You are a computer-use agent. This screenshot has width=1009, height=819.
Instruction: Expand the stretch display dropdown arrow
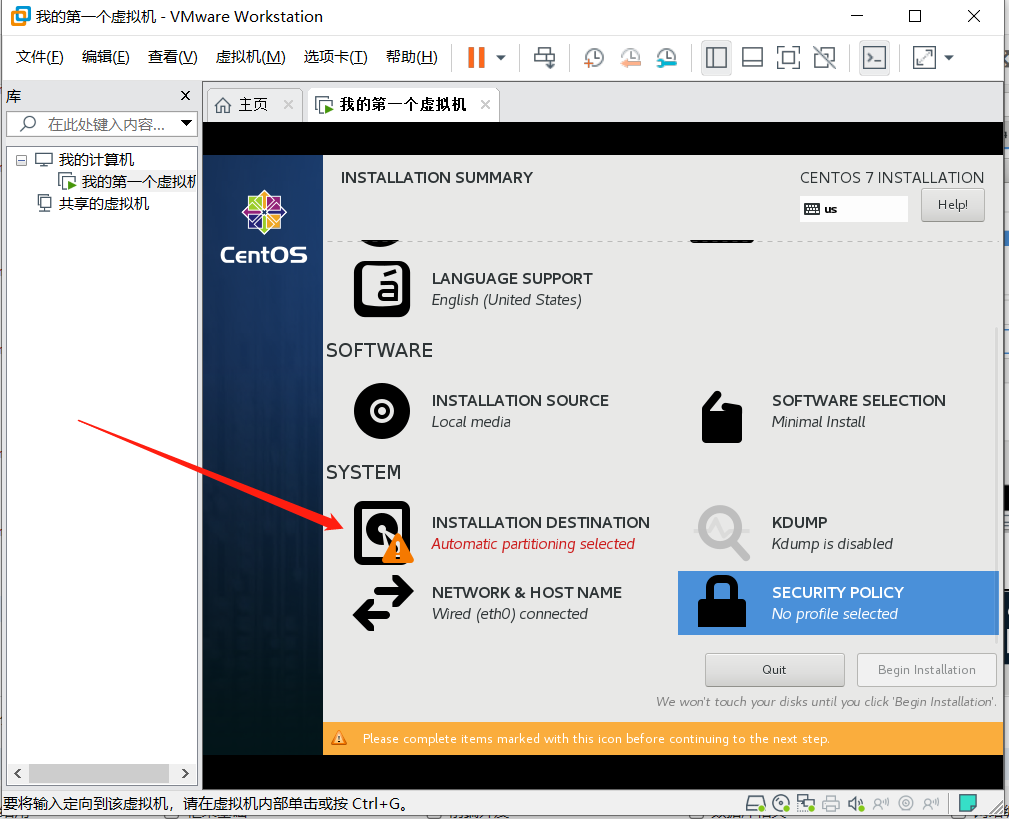(949, 57)
